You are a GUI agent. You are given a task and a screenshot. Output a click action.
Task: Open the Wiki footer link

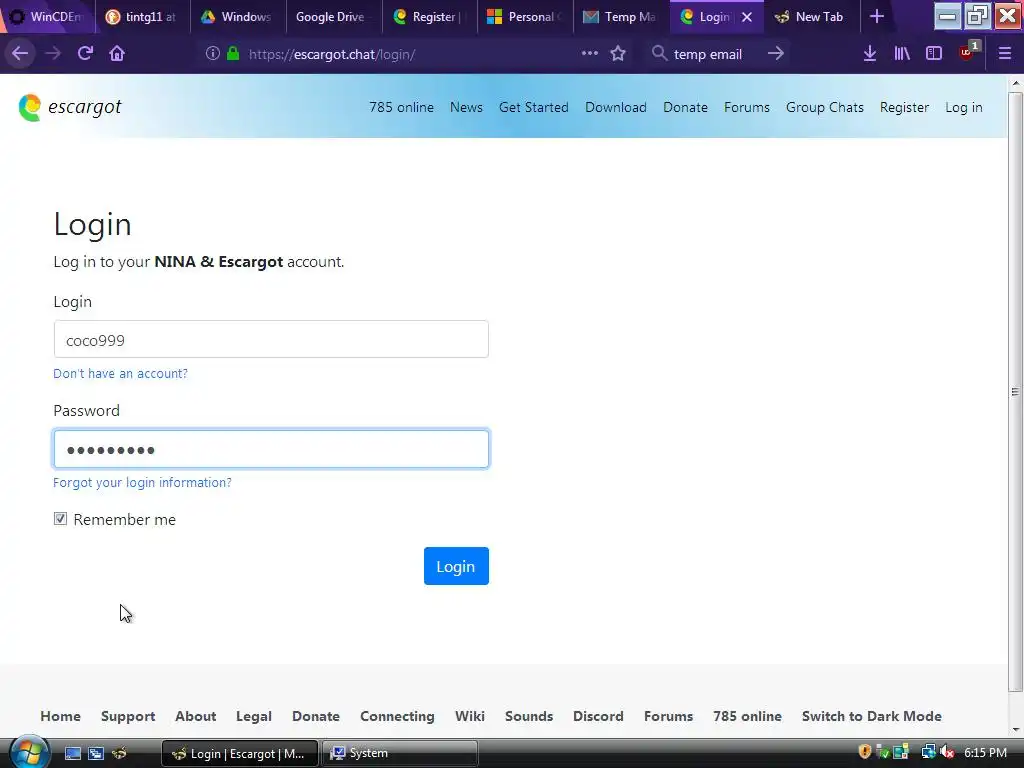pos(470,716)
